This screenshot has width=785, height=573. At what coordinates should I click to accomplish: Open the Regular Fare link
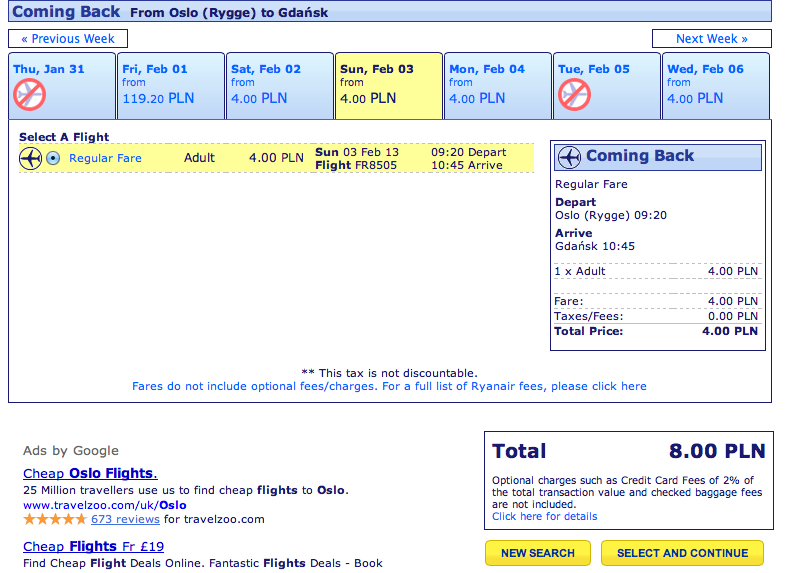105,158
